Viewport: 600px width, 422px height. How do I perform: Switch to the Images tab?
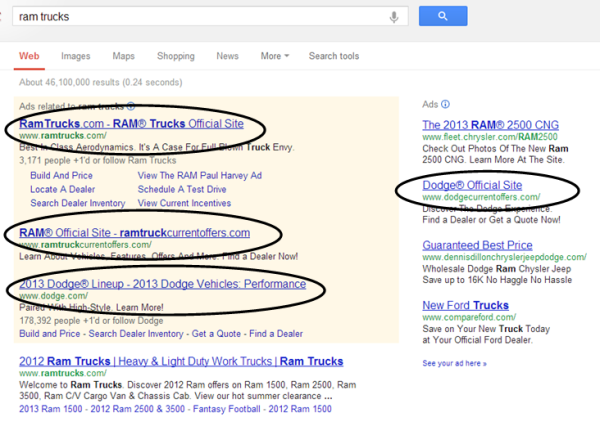coord(75,56)
